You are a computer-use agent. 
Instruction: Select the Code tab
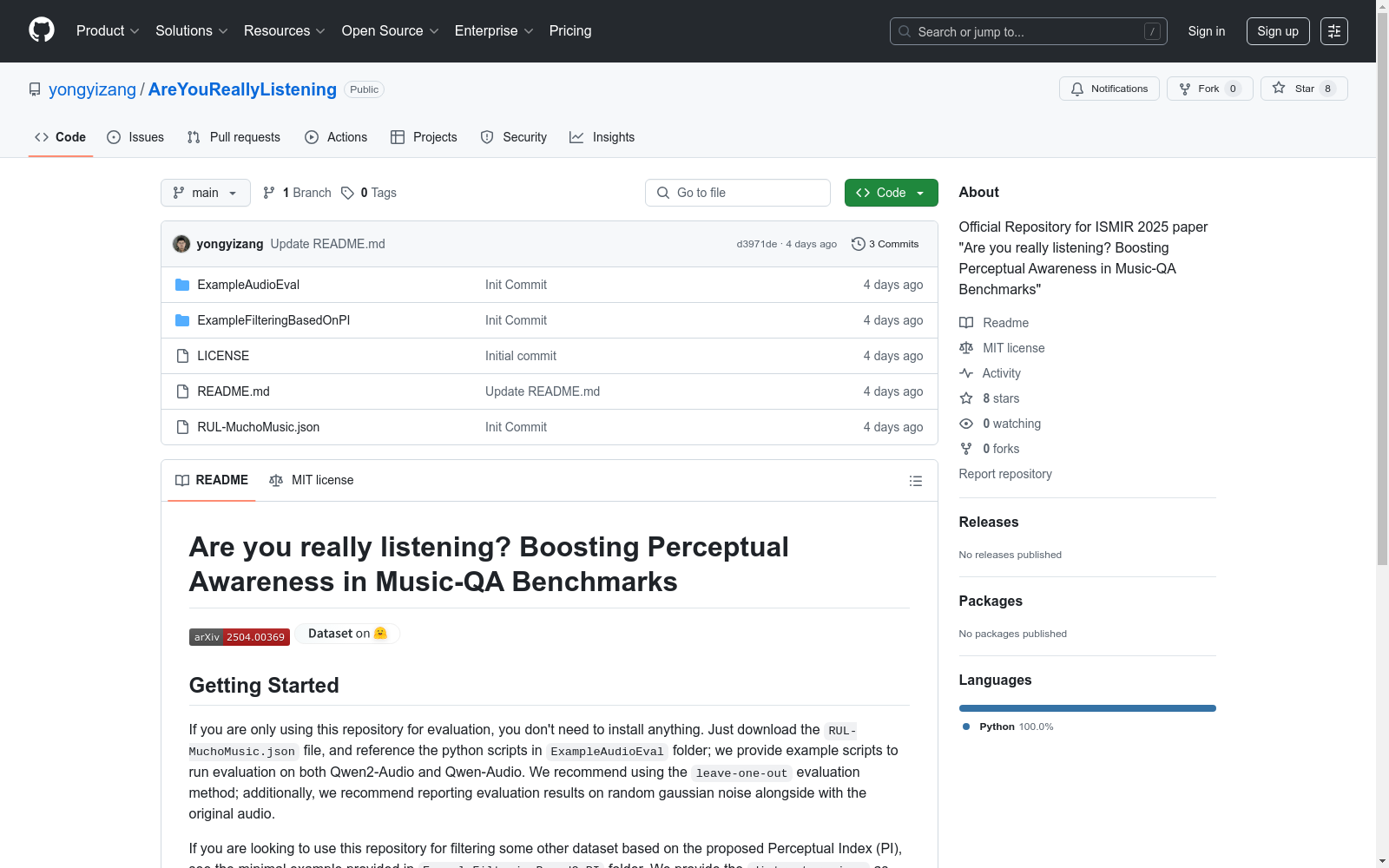61,137
